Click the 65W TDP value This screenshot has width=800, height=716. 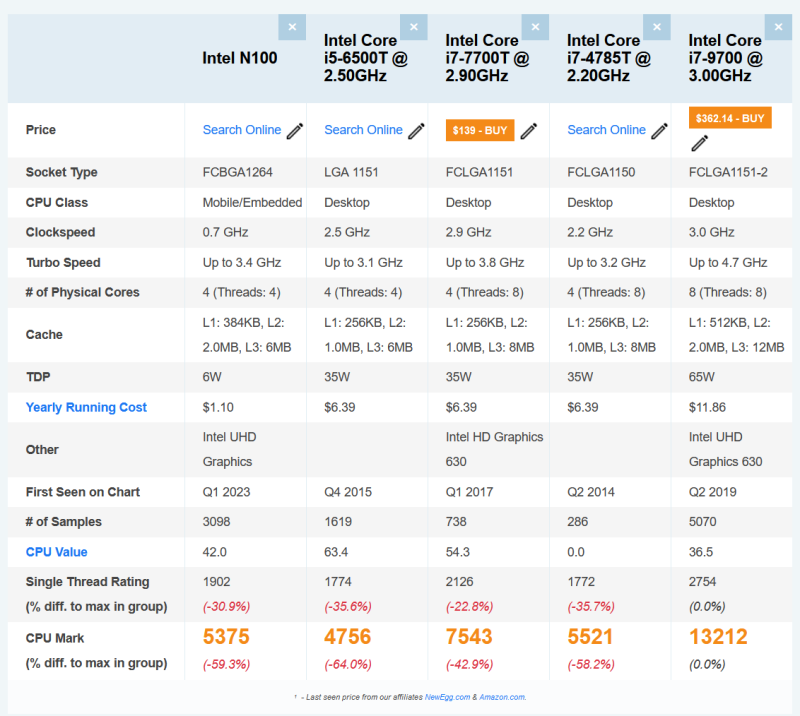[702, 377]
